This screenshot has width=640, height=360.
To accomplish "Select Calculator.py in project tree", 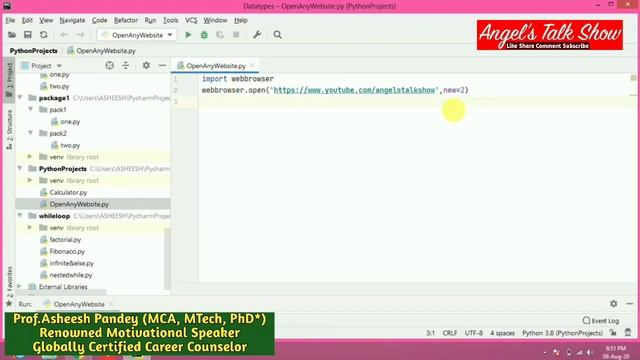I will tap(68, 192).
